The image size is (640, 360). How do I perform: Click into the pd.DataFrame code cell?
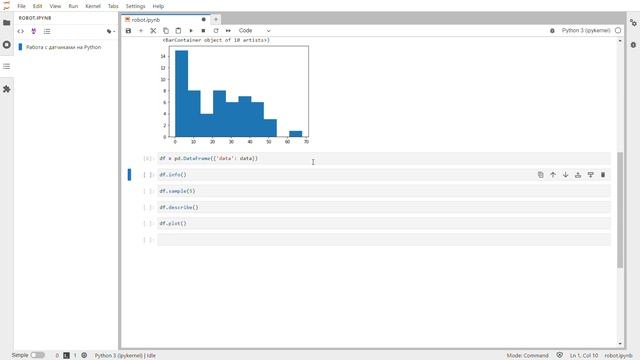384,158
